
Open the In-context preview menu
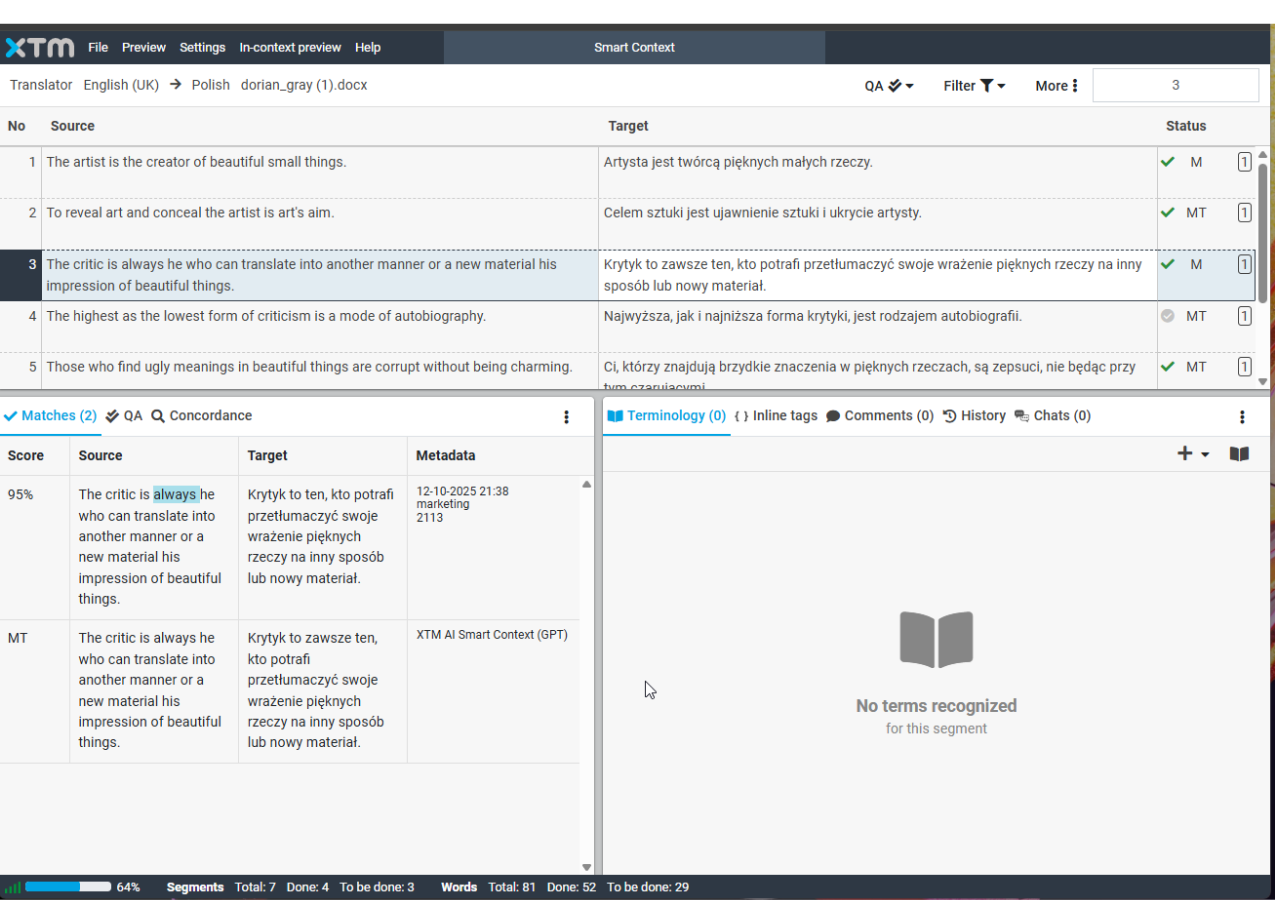pos(290,47)
